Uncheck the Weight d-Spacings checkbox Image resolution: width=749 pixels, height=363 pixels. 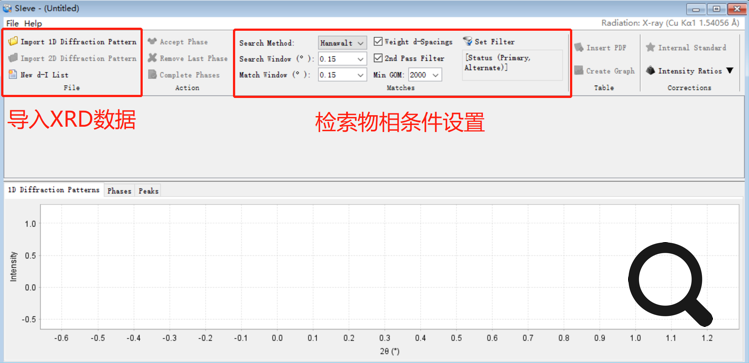(x=378, y=42)
